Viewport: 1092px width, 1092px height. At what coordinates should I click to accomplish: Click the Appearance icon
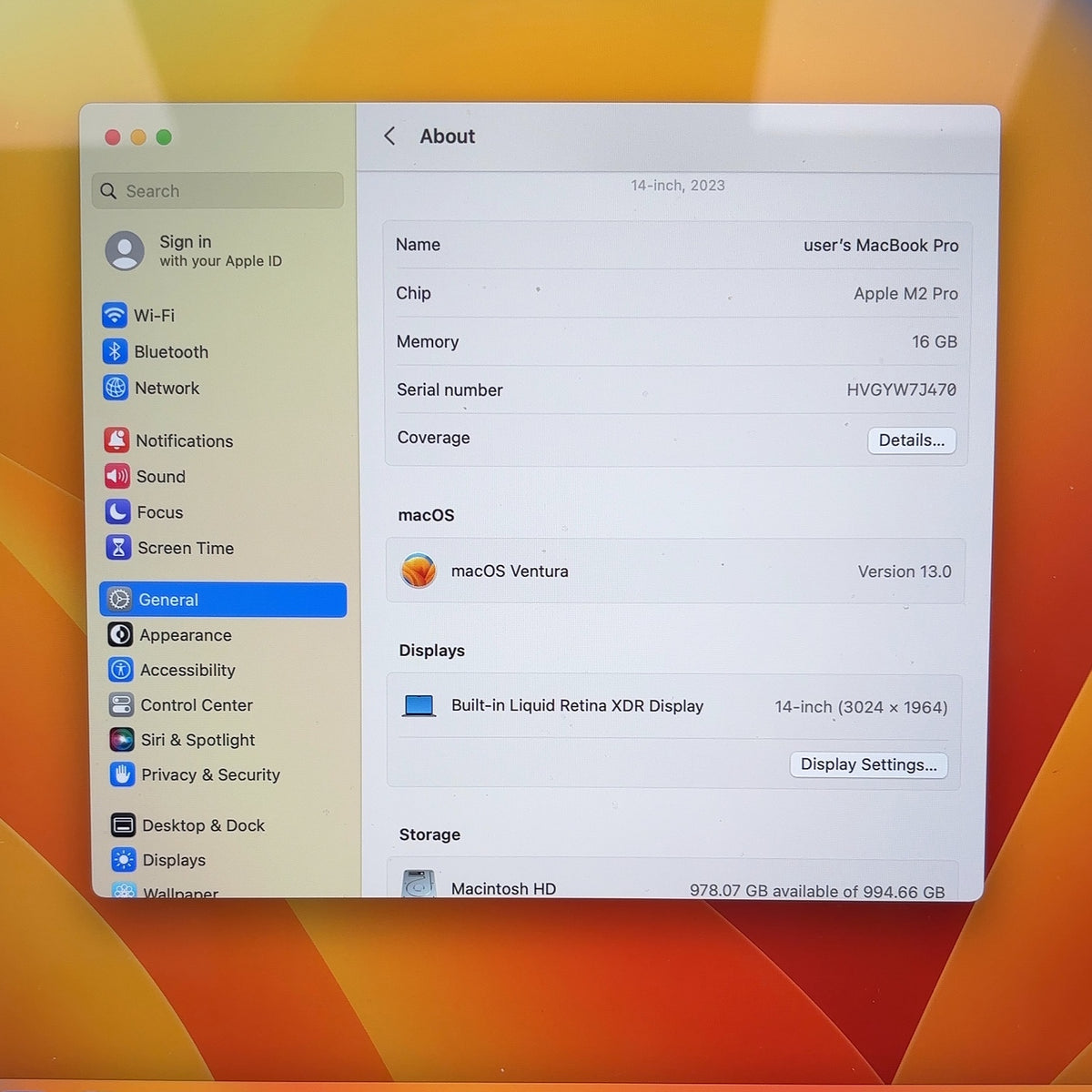click(x=120, y=634)
